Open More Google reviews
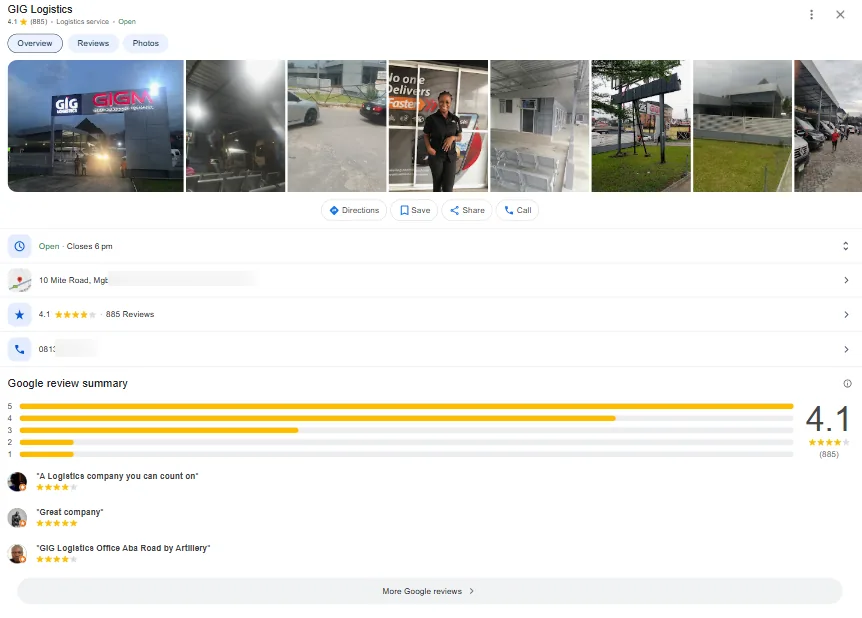 tap(429, 591)
